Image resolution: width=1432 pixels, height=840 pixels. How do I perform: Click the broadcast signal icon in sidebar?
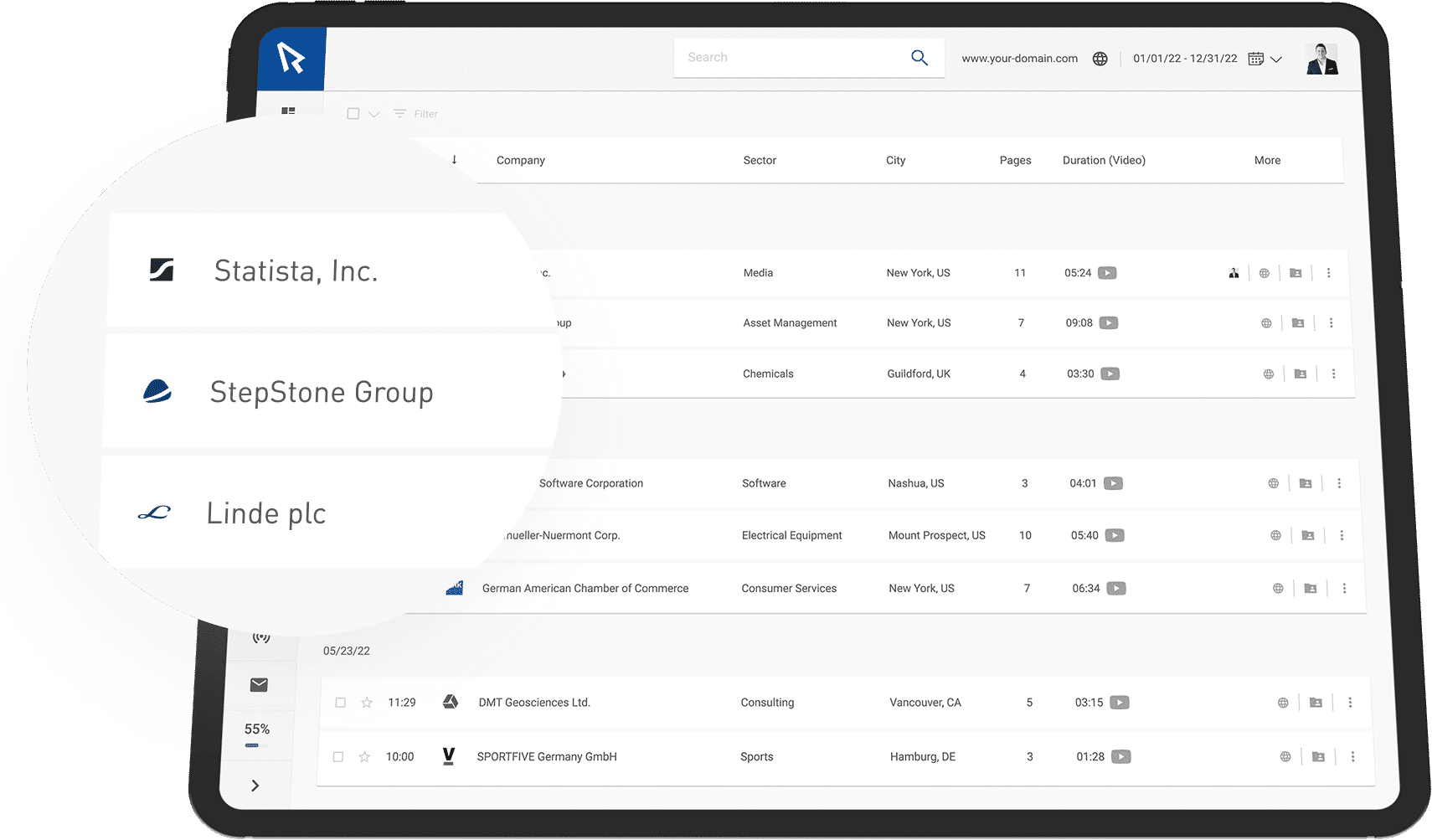coord(261,637)
